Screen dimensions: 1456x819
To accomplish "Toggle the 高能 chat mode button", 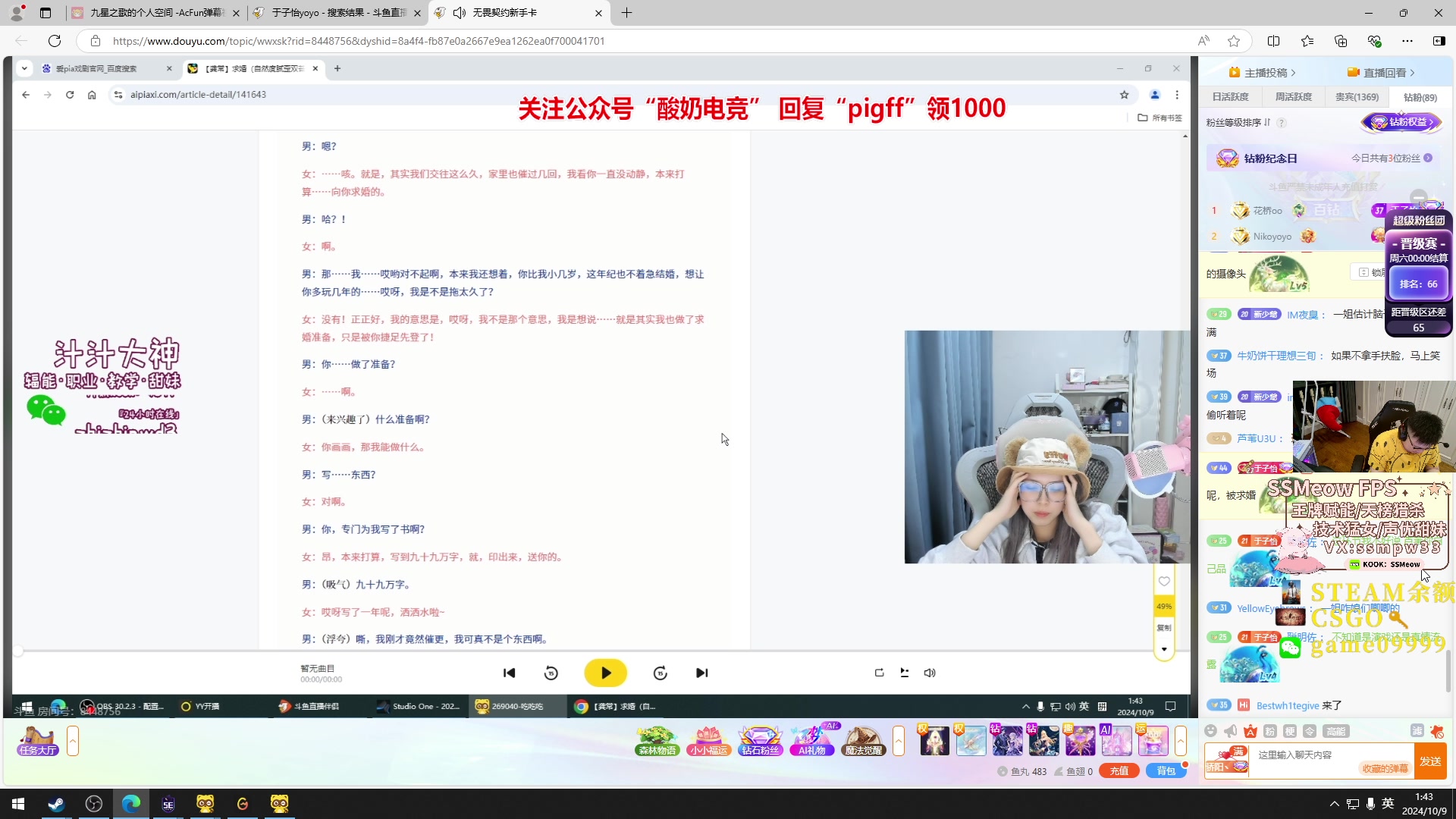I will 1335,731.
